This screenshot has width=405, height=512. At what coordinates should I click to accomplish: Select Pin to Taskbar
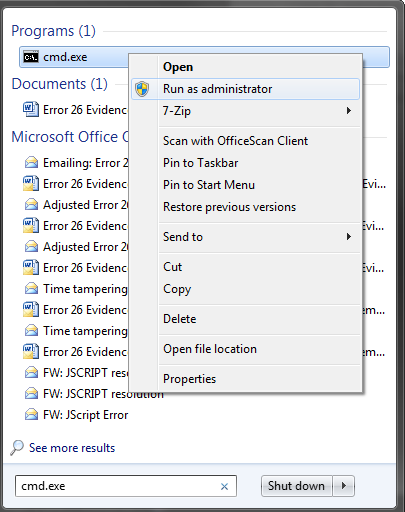(x=200, y=163)
